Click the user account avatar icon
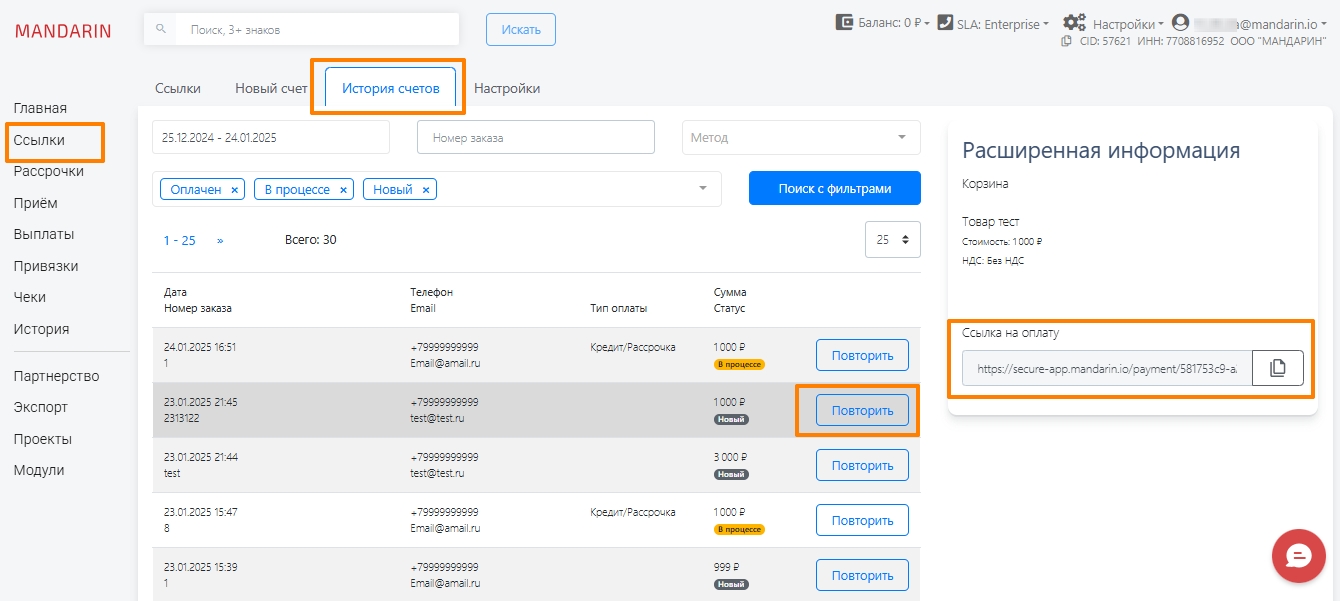1340x601 pixels. (1180, 22)
